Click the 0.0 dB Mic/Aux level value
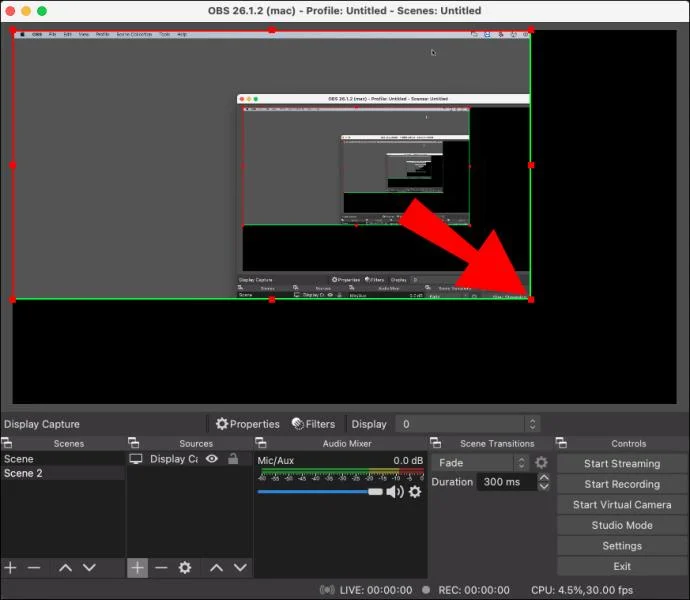The image size is (690, 600). 408,460
